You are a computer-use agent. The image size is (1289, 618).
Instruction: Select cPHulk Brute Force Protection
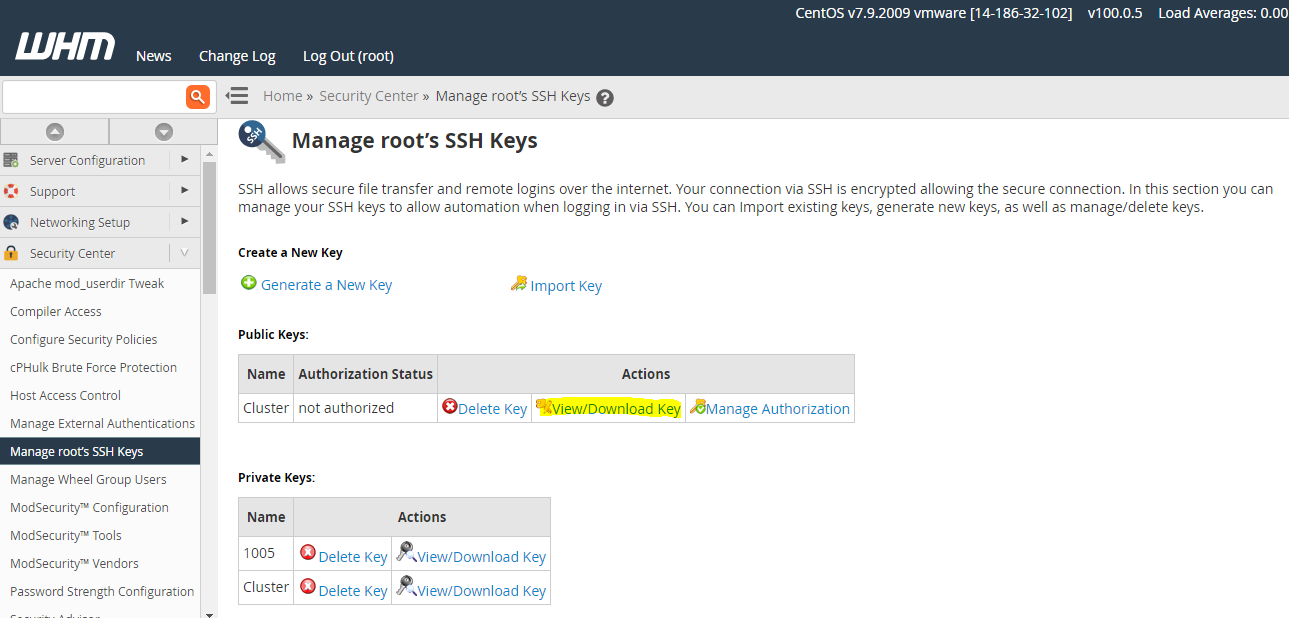[93, 367]
